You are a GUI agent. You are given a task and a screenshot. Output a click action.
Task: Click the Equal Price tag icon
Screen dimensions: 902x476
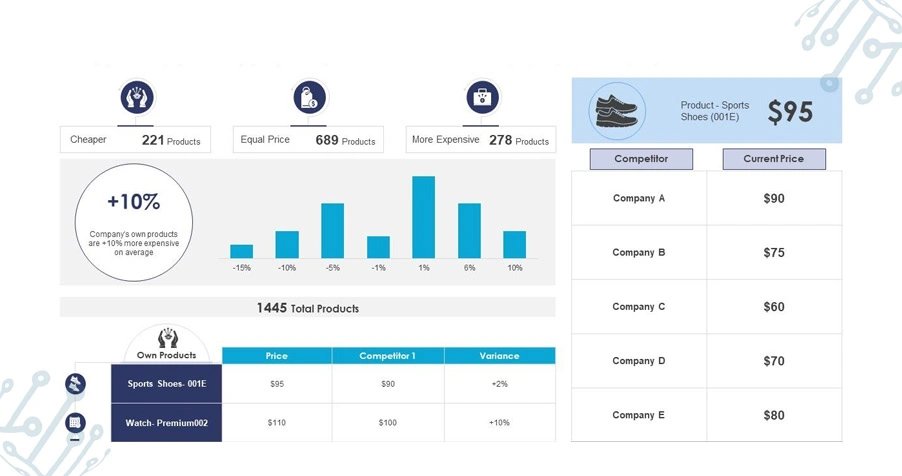point(309,97)
